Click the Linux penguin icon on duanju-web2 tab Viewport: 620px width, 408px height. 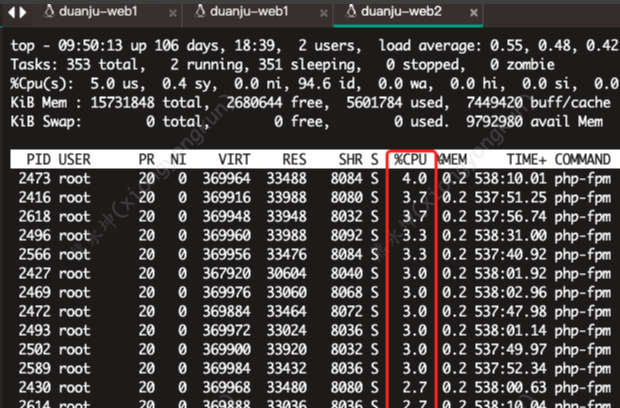click(351, 11)
